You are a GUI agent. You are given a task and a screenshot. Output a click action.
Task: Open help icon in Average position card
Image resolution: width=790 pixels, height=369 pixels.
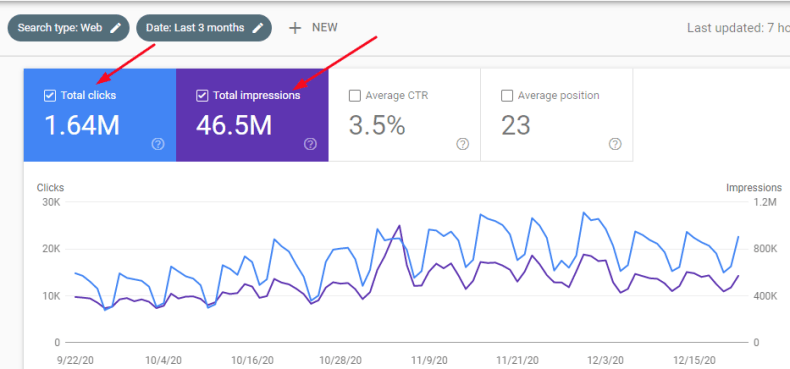615,145
